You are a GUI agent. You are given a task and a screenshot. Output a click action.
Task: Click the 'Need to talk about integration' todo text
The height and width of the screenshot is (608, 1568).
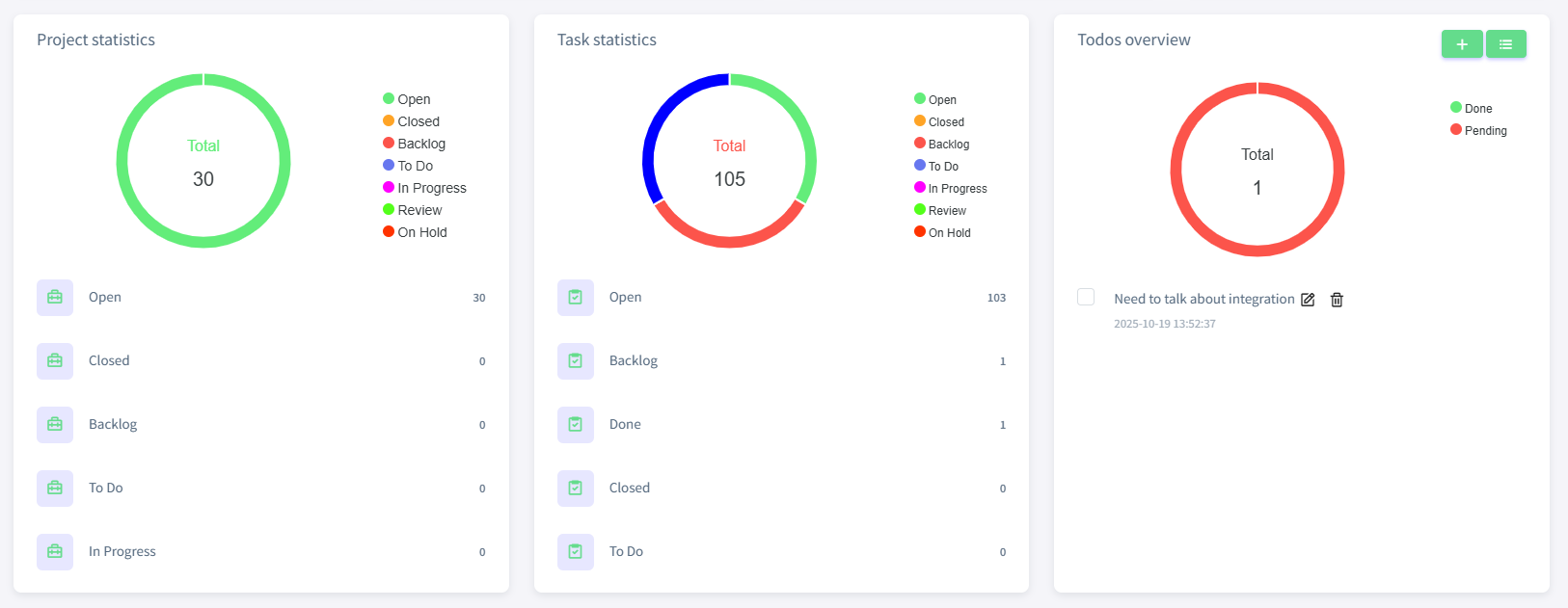pyautogui.click(x=1203, y=300)
